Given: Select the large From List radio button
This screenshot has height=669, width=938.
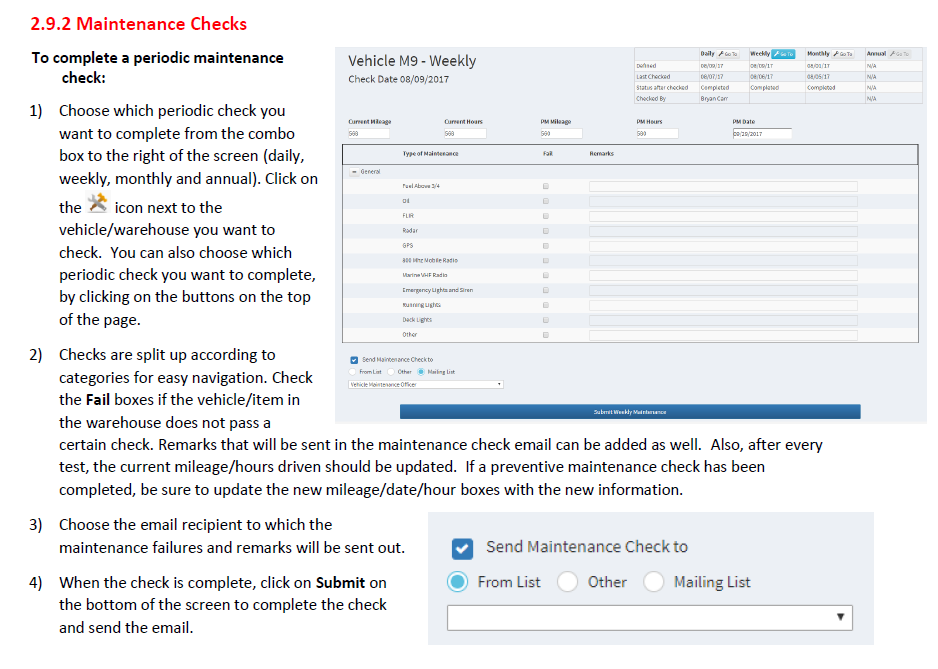Looking at the screenshot, I should [x=458, y=582].
